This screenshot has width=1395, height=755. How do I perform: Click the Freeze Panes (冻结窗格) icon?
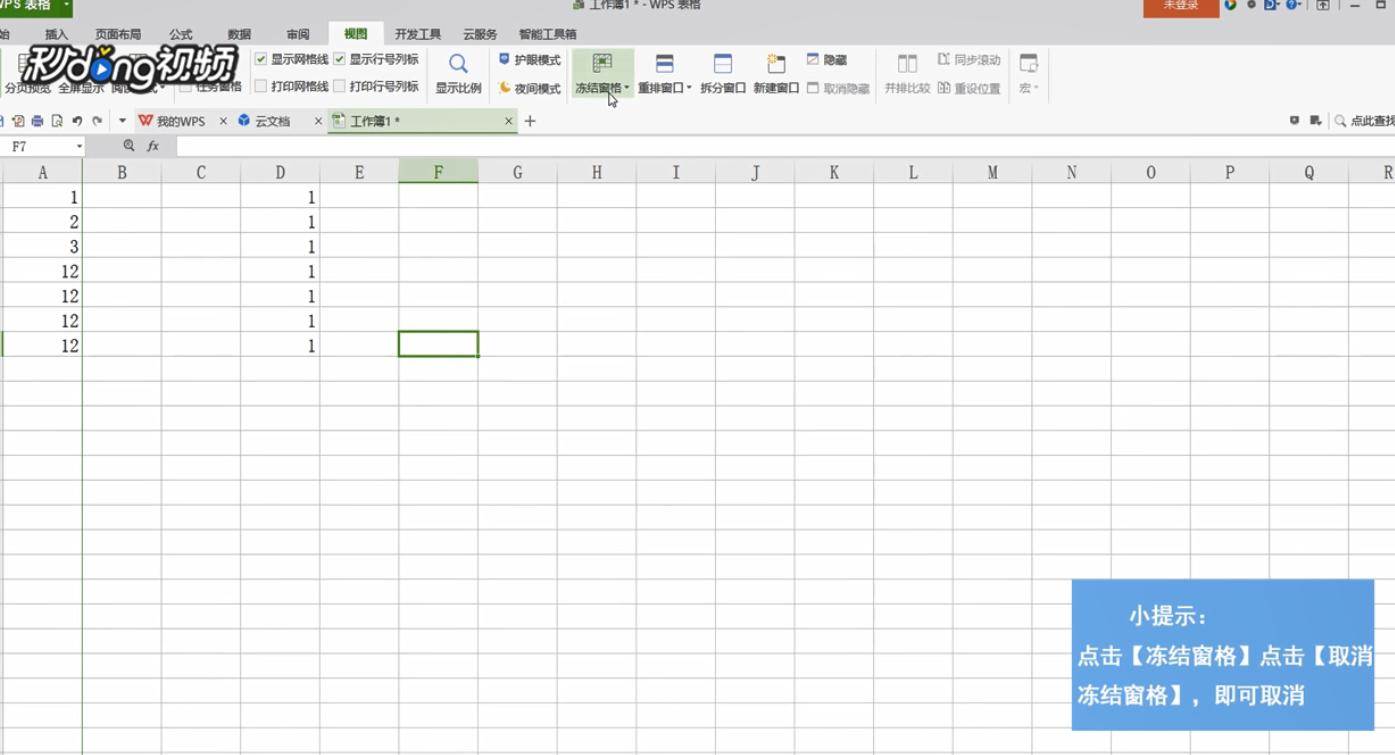[x=602, y=63]
